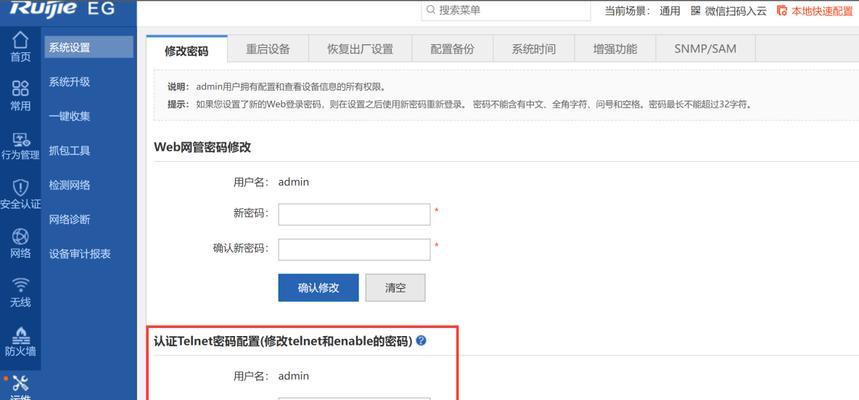Open the 运维 wrench tools icon
The height and width of the screenshot is (400, 859).
tap(20, 382)
